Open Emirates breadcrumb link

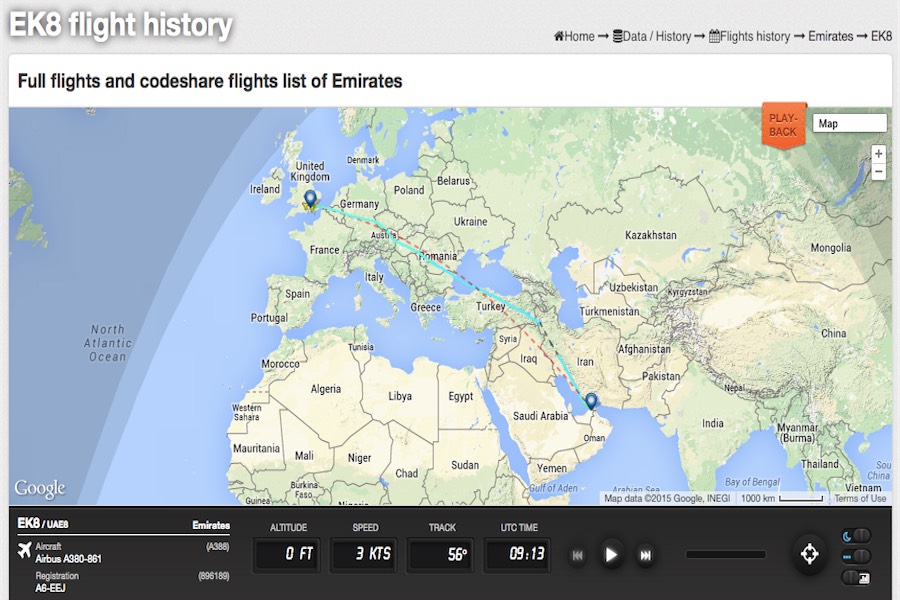[x=831, y=36]
